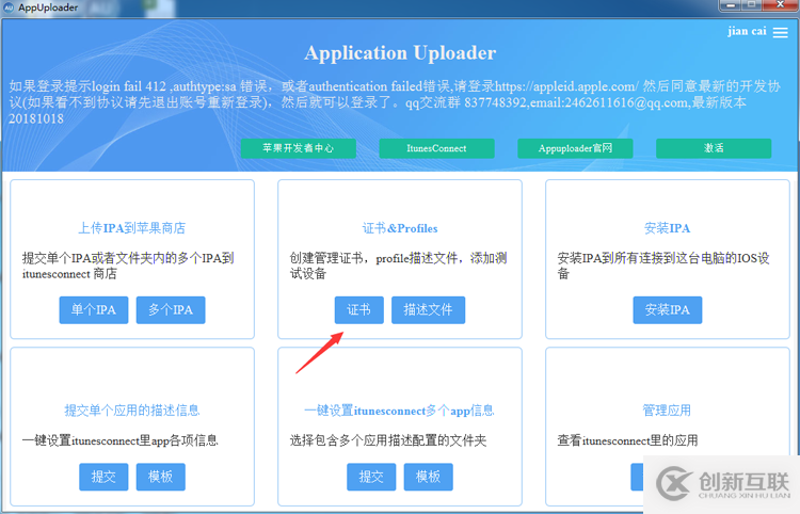The image size is (800, 514).
Task: Select the 管理应用 heading link
Action: click(667, 410)
